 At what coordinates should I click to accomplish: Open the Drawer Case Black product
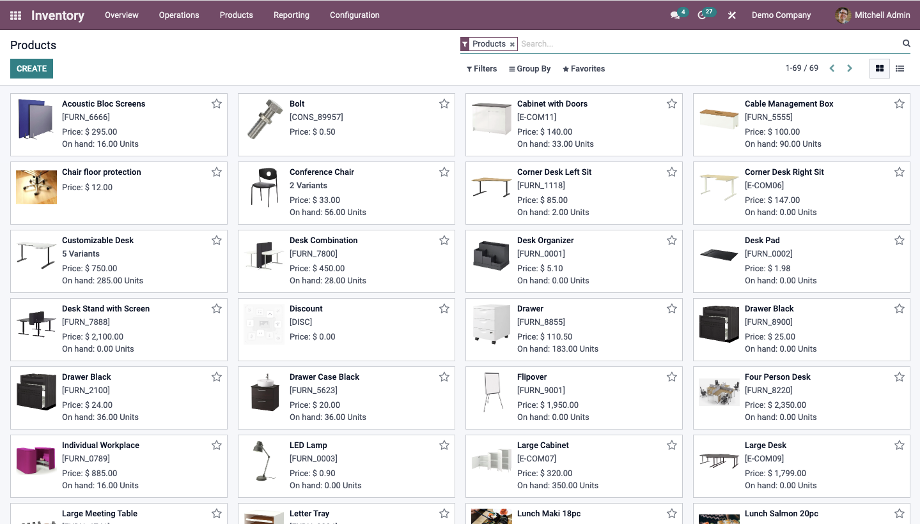click(346, 397)
